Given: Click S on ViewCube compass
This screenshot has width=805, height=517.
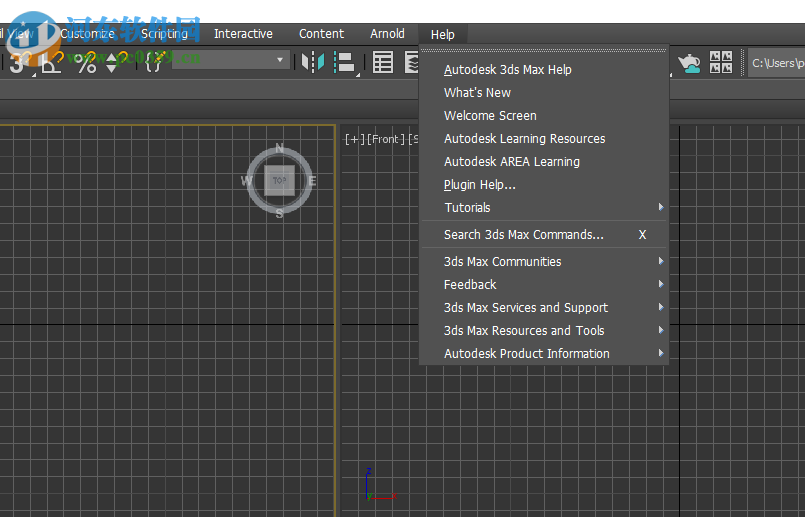Looking at the screenshot, I should (279, 214).
